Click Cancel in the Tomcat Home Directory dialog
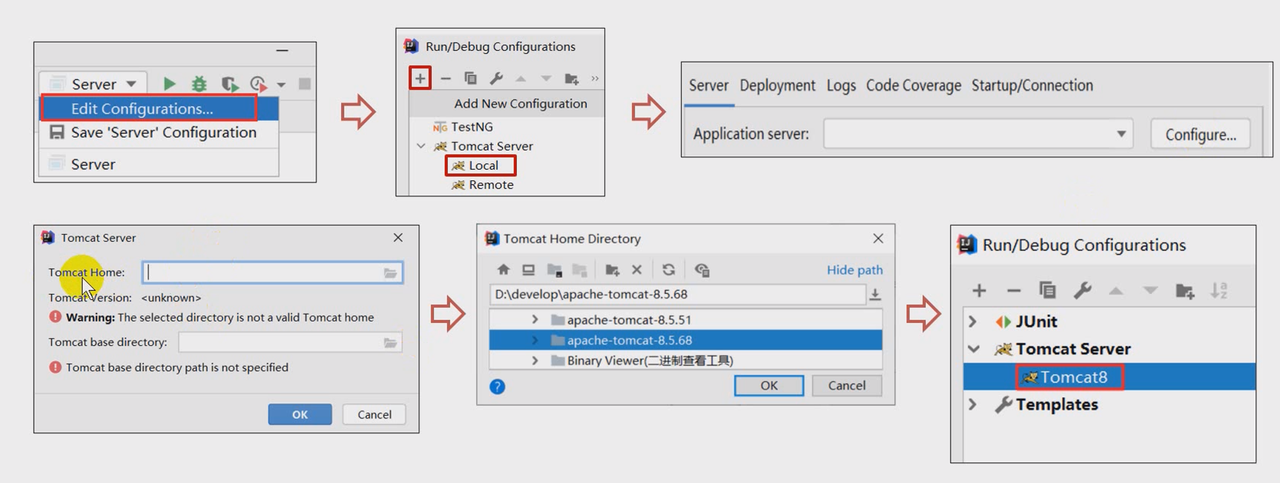Viewport: 1280px width, 483px height. coord(847,385)
